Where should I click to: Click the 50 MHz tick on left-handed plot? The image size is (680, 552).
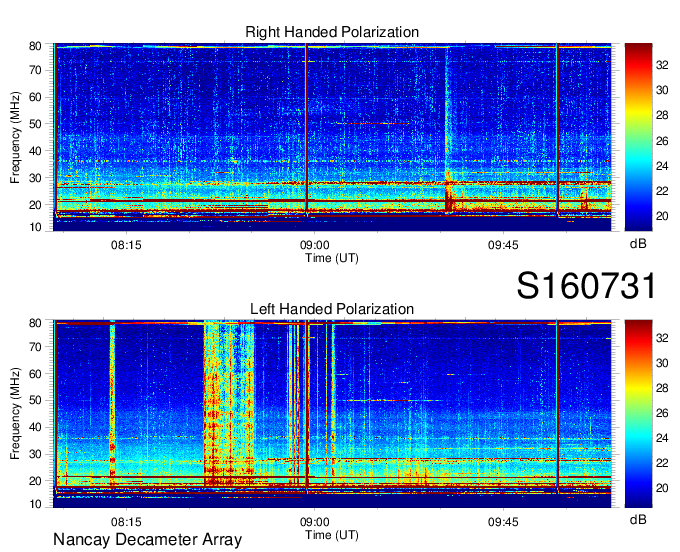(x=35, y=400)
